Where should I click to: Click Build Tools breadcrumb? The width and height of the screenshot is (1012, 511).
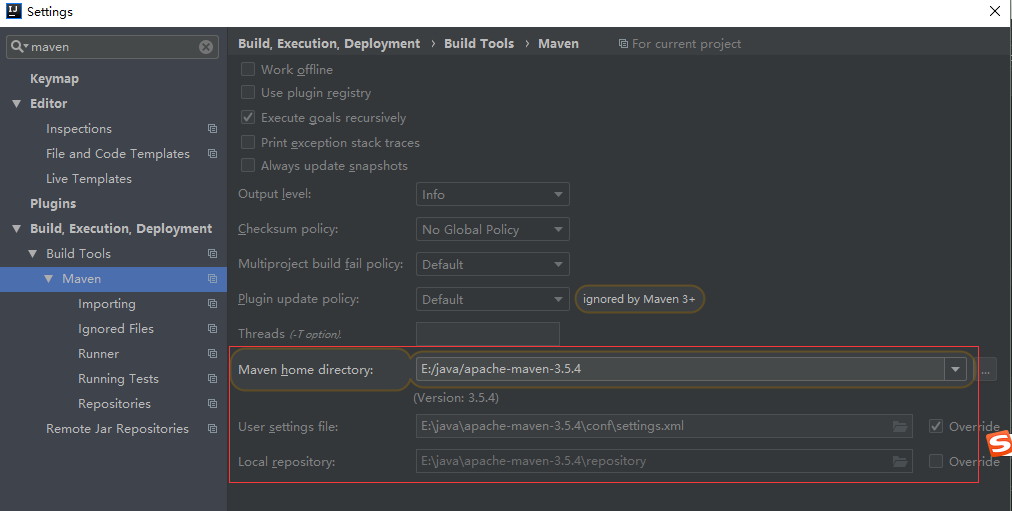[x=479, y=43]
